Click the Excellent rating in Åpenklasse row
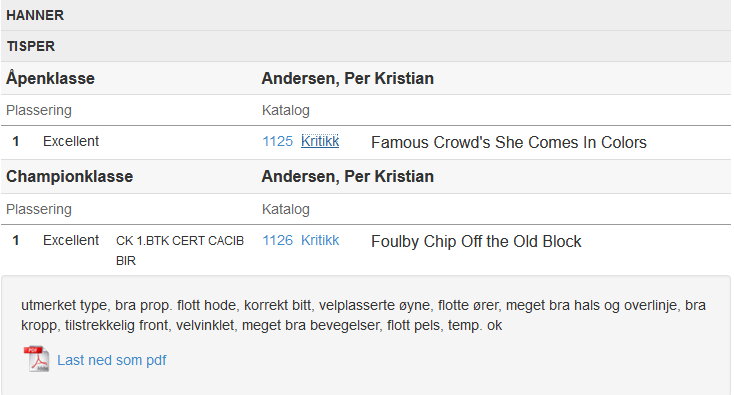Screen dimensions: 734x395 71,141
